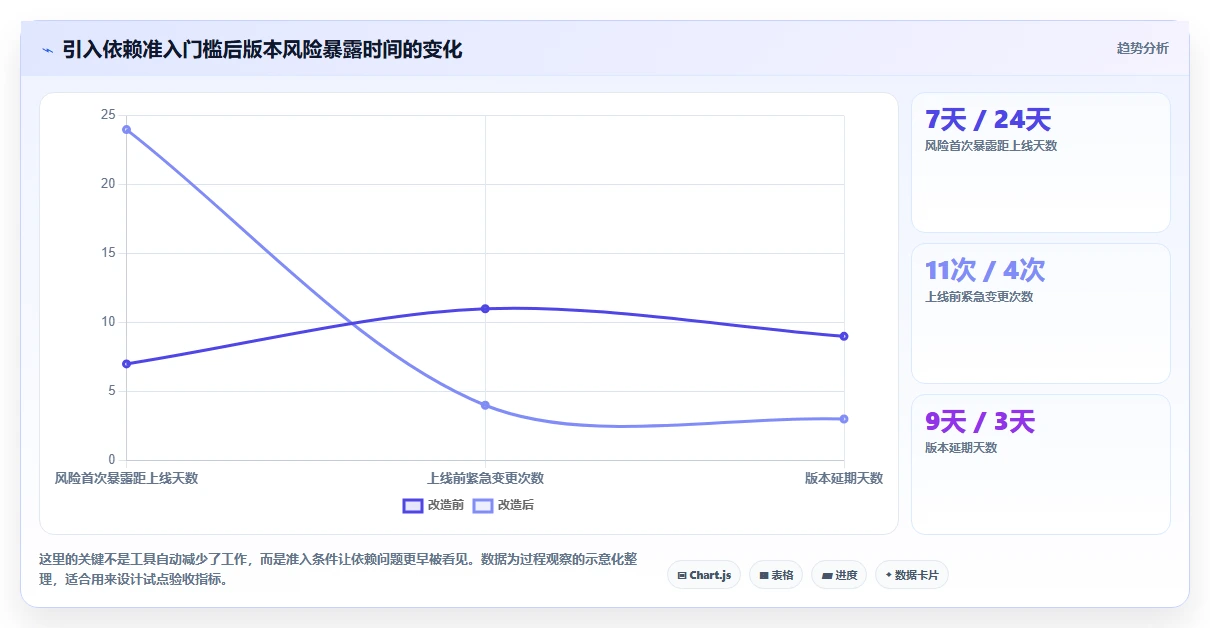Click the y-axis tick label 15

[x=108, y=253]
